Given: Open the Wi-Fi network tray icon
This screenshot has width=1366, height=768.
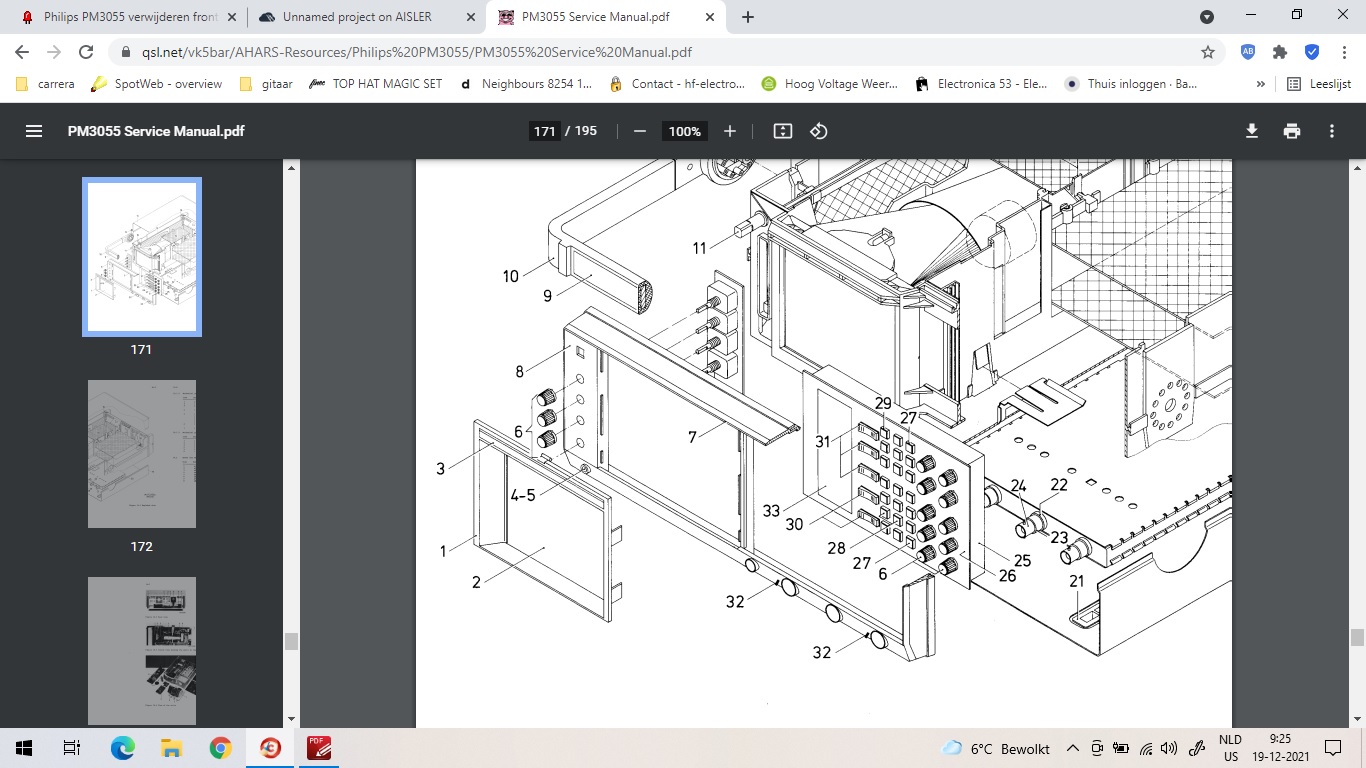Looking at the screenshot, I should point(1146,748).
